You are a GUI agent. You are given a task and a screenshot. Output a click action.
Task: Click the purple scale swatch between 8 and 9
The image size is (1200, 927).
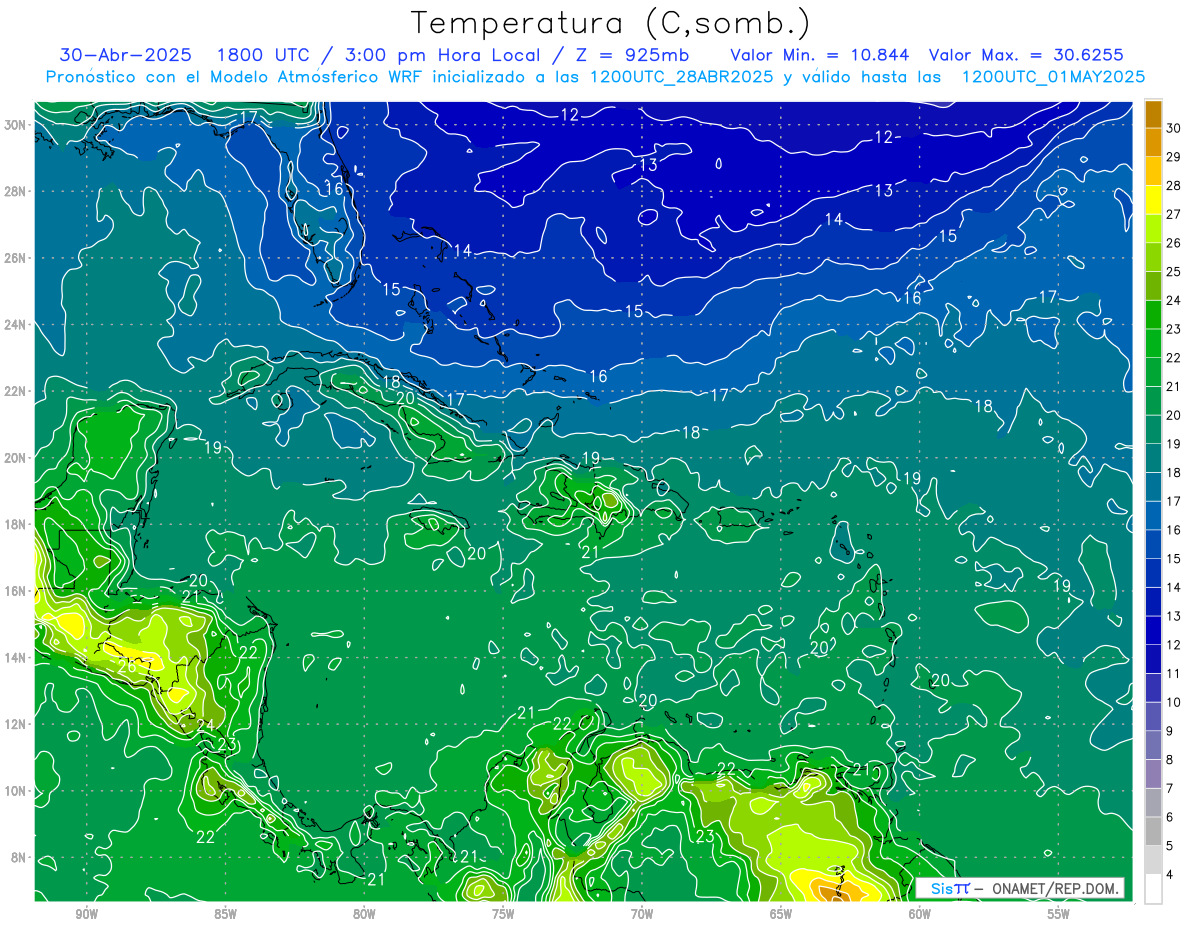(1153, 745)
